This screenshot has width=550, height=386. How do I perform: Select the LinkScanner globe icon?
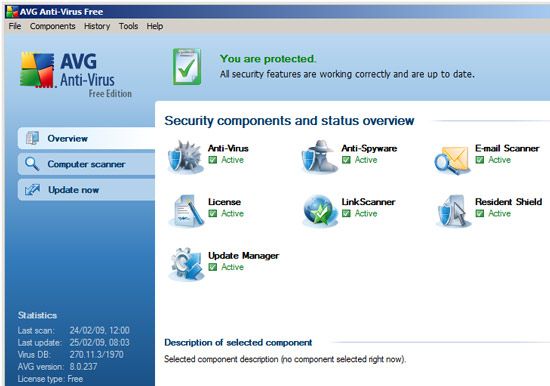click(x=320, y=211)
